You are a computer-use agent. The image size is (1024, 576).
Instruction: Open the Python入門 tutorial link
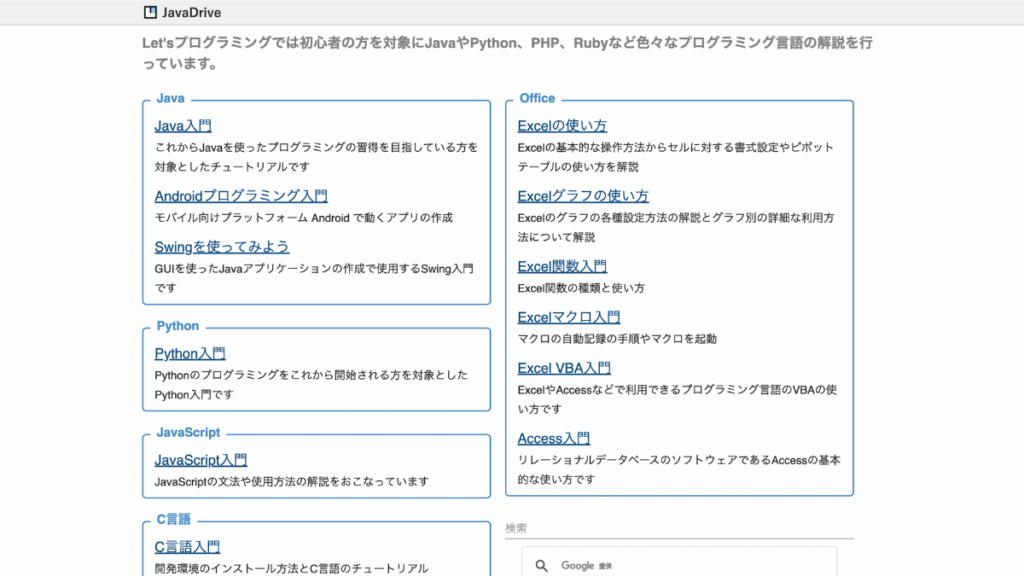click(189, 353)
